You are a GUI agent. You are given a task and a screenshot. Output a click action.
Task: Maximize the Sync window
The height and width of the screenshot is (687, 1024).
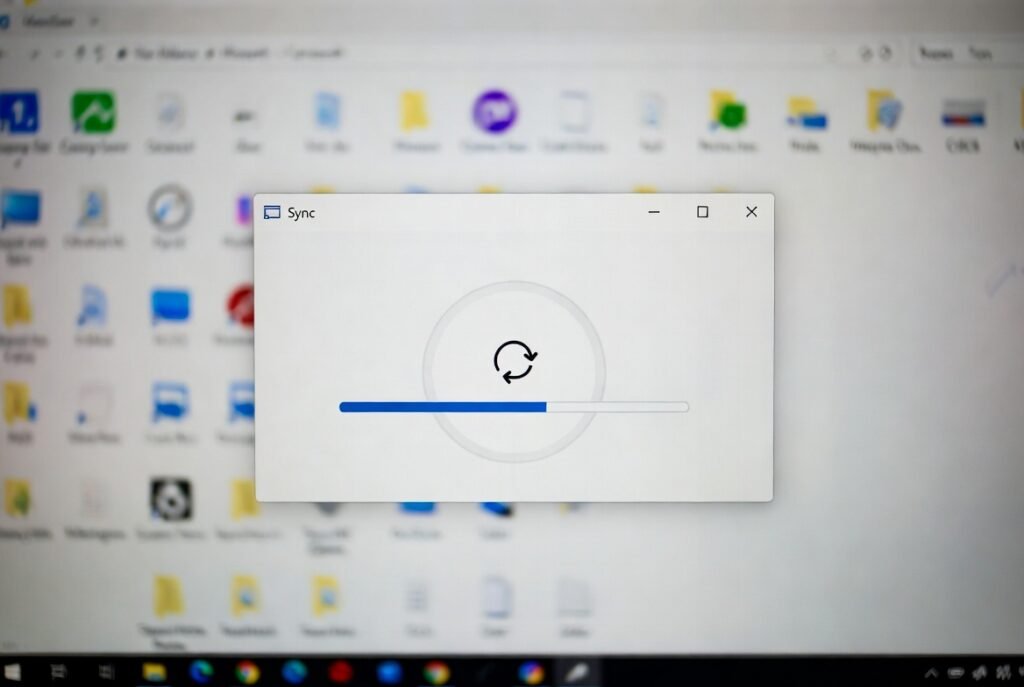[702, 212]
